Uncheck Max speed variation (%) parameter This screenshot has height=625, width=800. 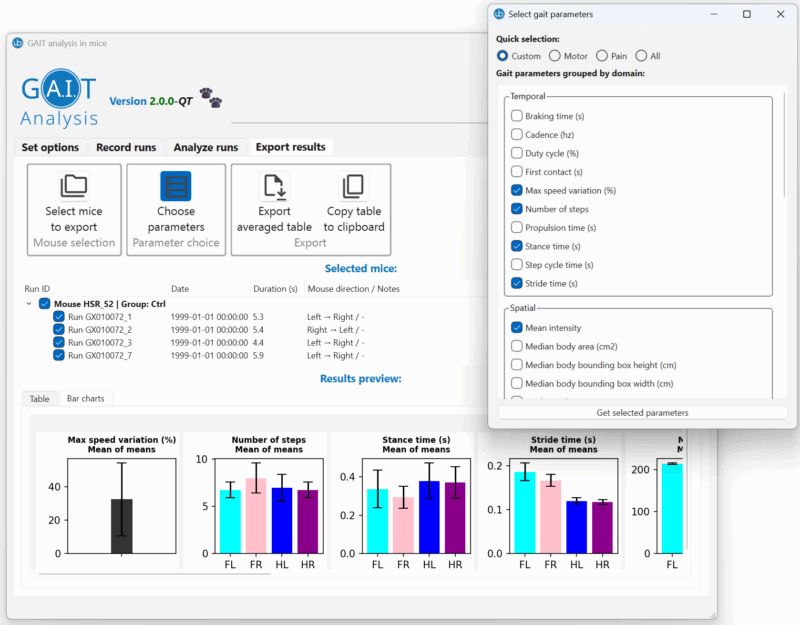(517, 190)
